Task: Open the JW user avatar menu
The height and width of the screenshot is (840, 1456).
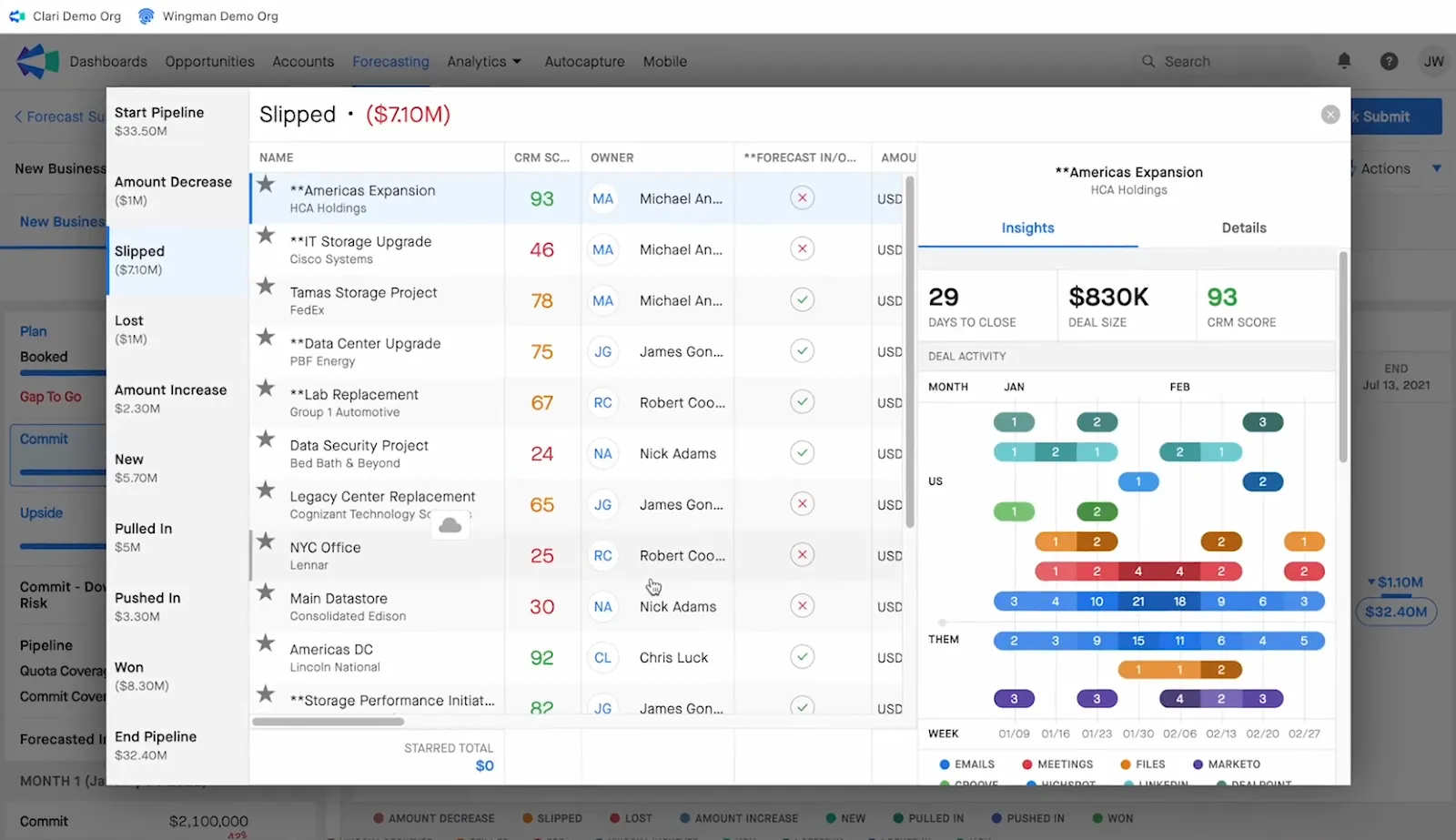Action: [x=1434, y=61]
